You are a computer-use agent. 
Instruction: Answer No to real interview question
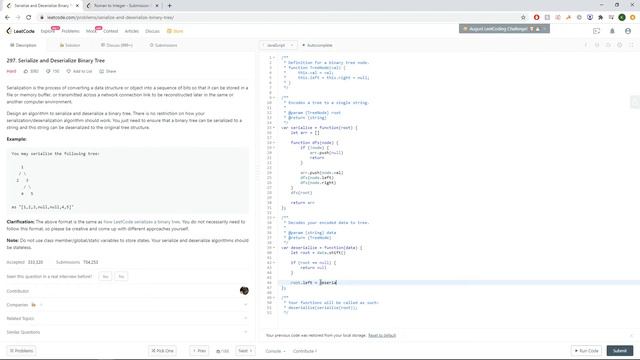click(x=121, y=276)
